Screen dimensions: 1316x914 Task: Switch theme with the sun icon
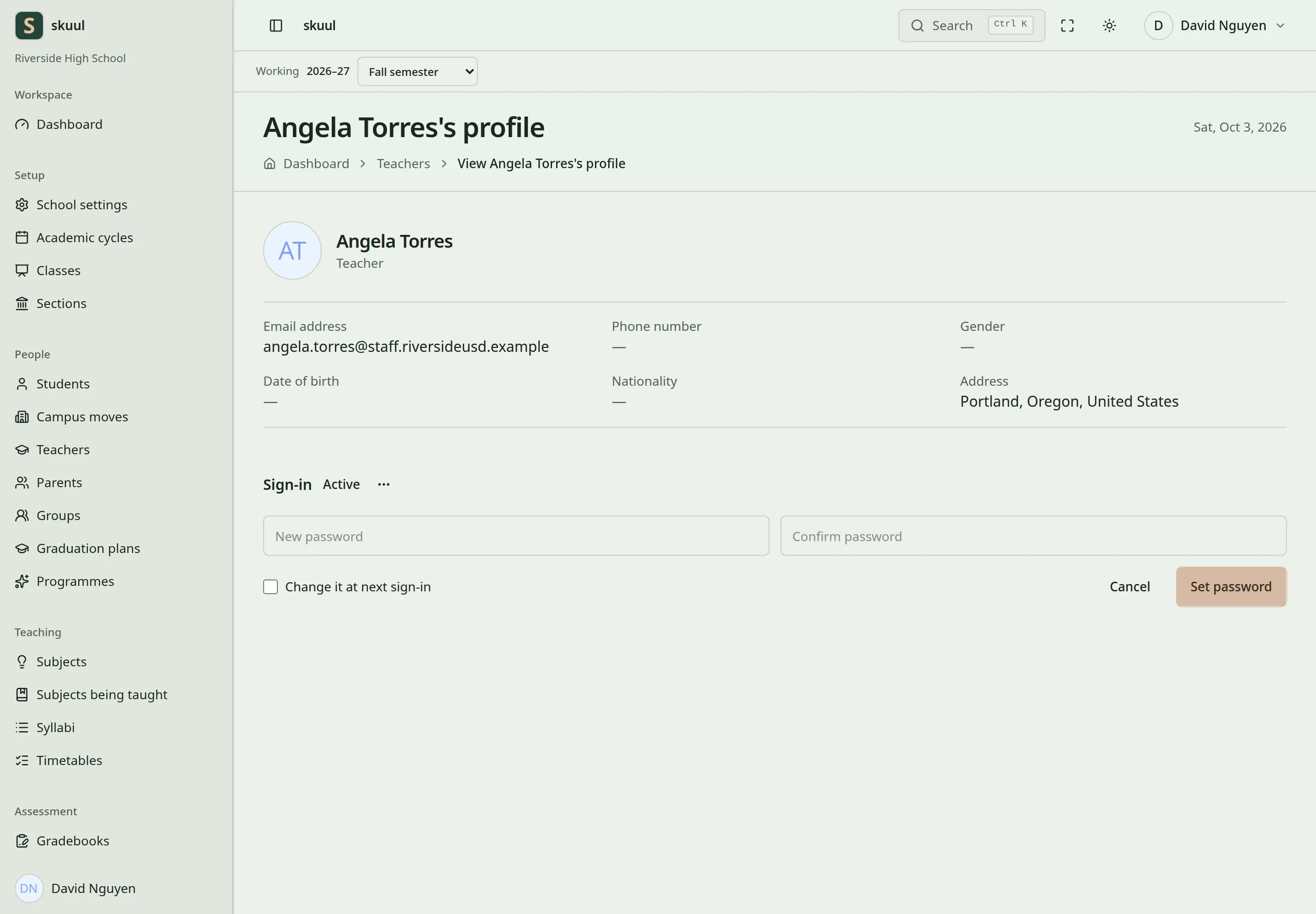click(x=1109, y=26)
